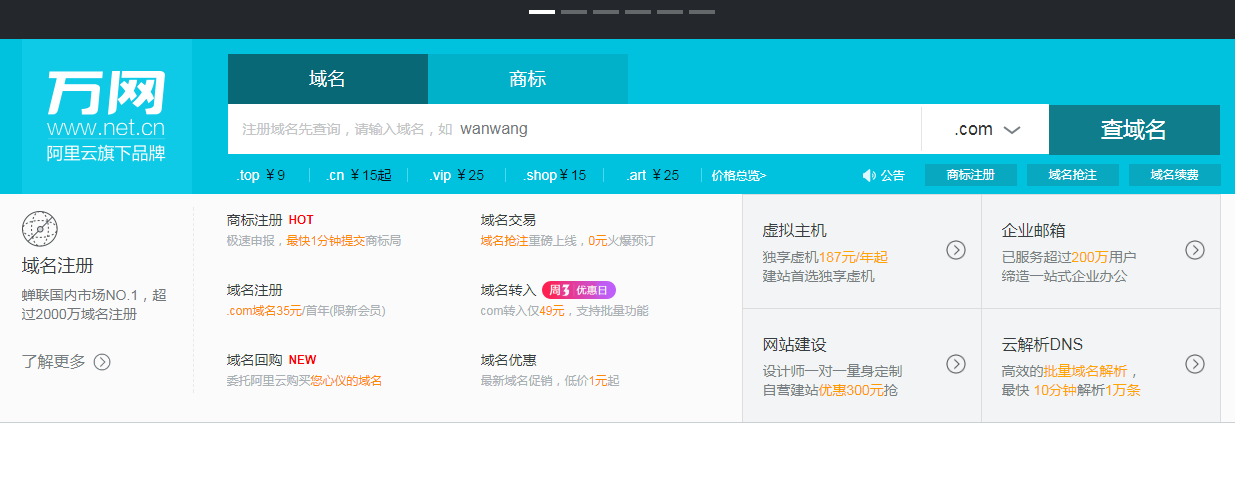Open the .com domain suffix dropdown
The image size is (1235, 478).
(985, 130)
